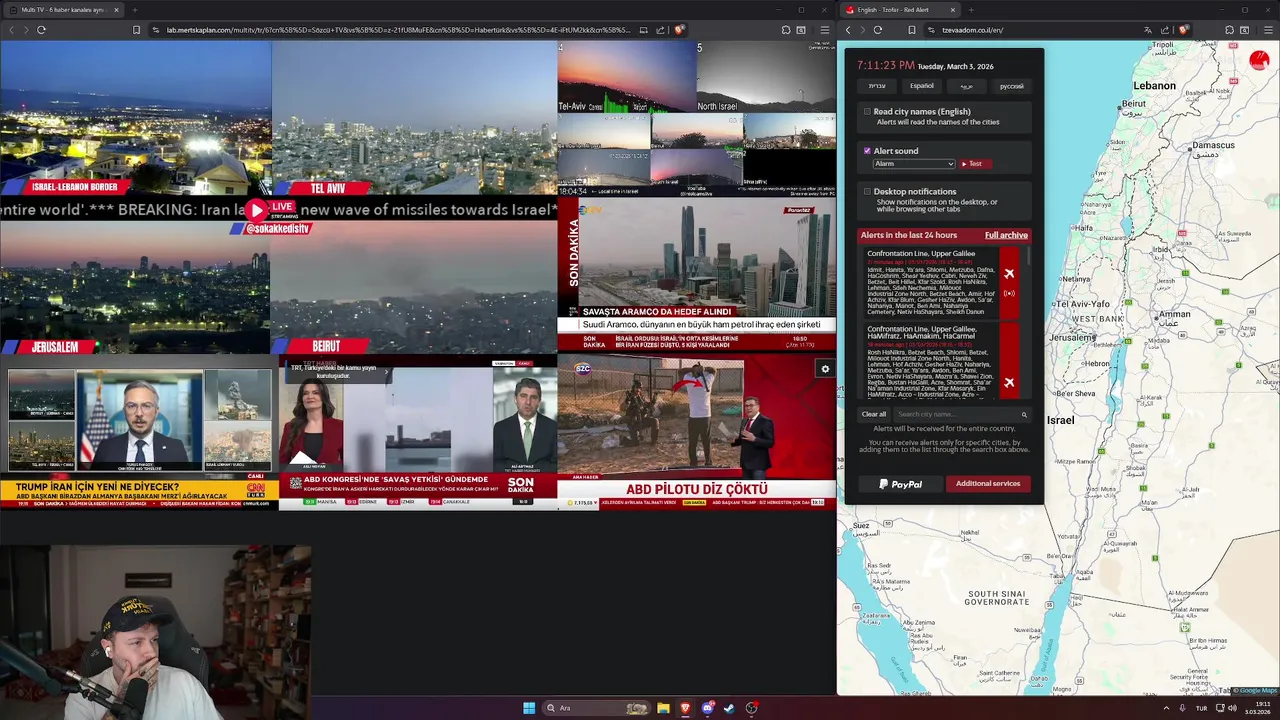This screenshot has width=1280, height=720.
Task: Go back in the Multi TV browser window
Action: click(11, 30)
